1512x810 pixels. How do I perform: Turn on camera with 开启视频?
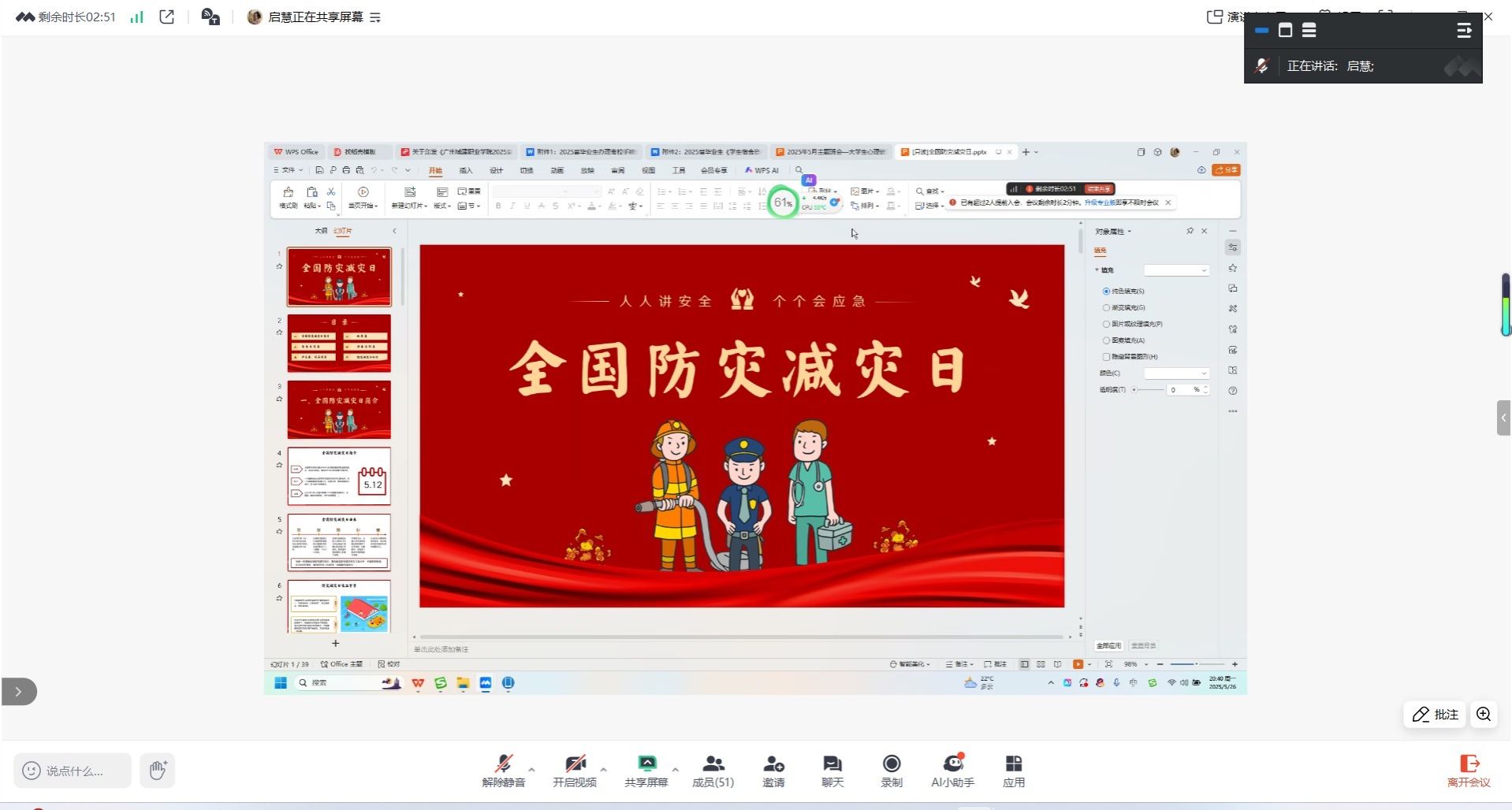click(575, 770)
